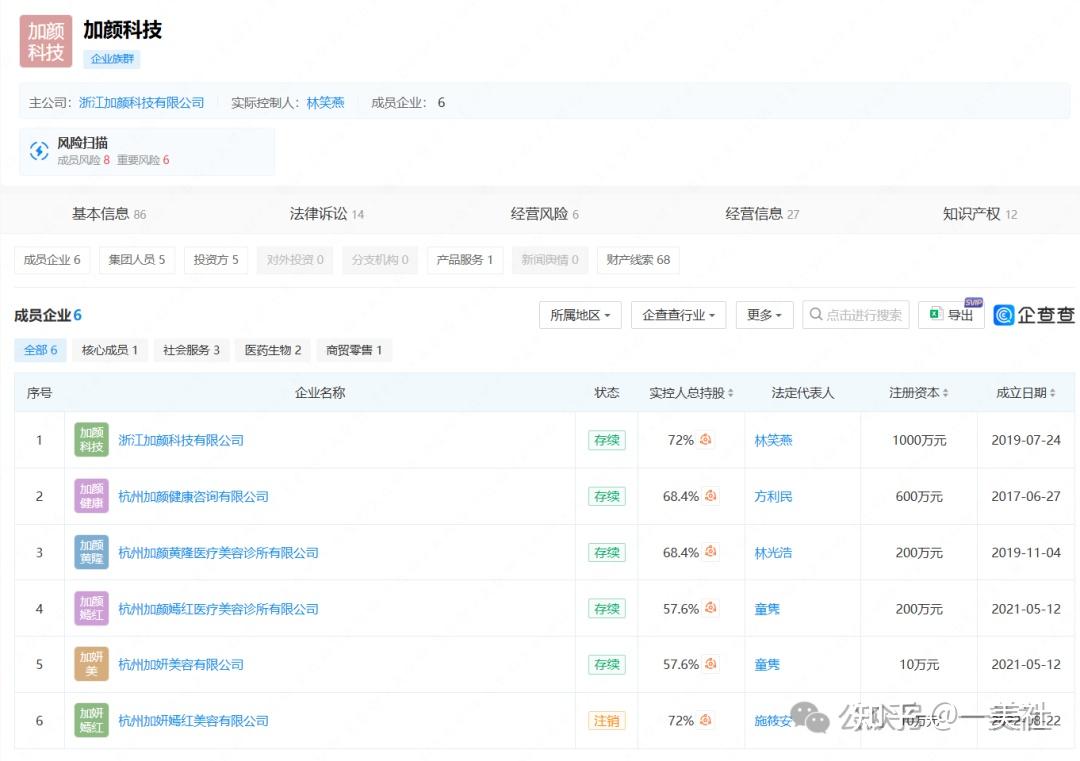Viewport: 1080px width, 761px height.
Task: Open the 所属地区 dropdown
Action: pos(579,314)
